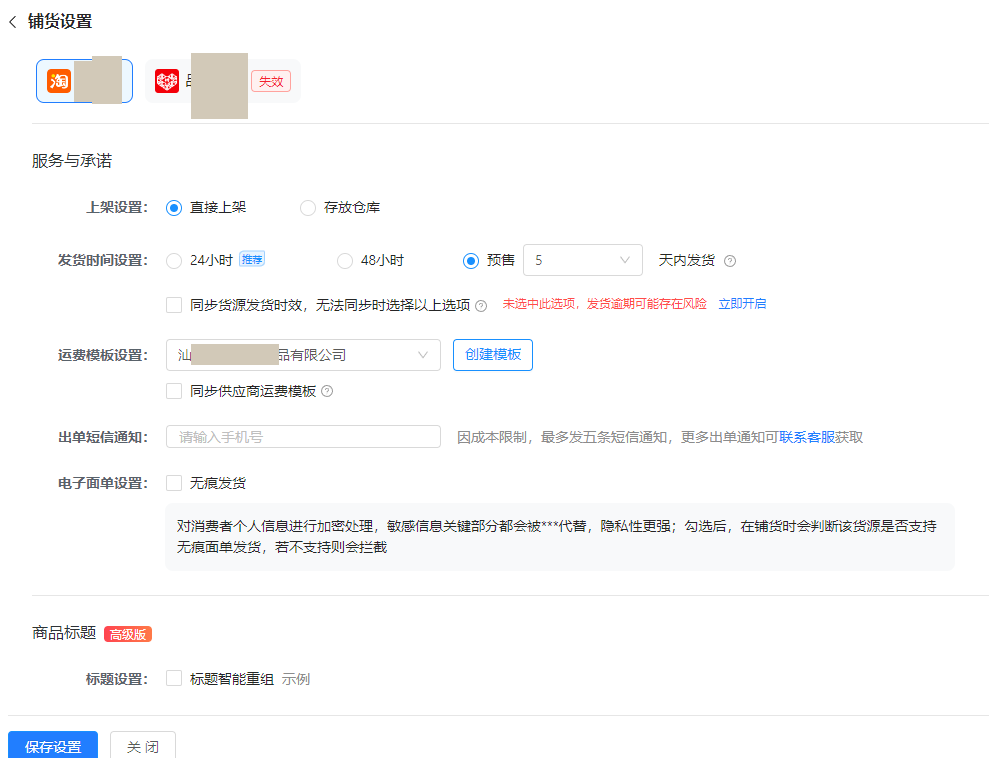Viewport: 989px width, 758px height.
Task: Click help icon beside 同步供应商运费模板
Action: point(327,391)
